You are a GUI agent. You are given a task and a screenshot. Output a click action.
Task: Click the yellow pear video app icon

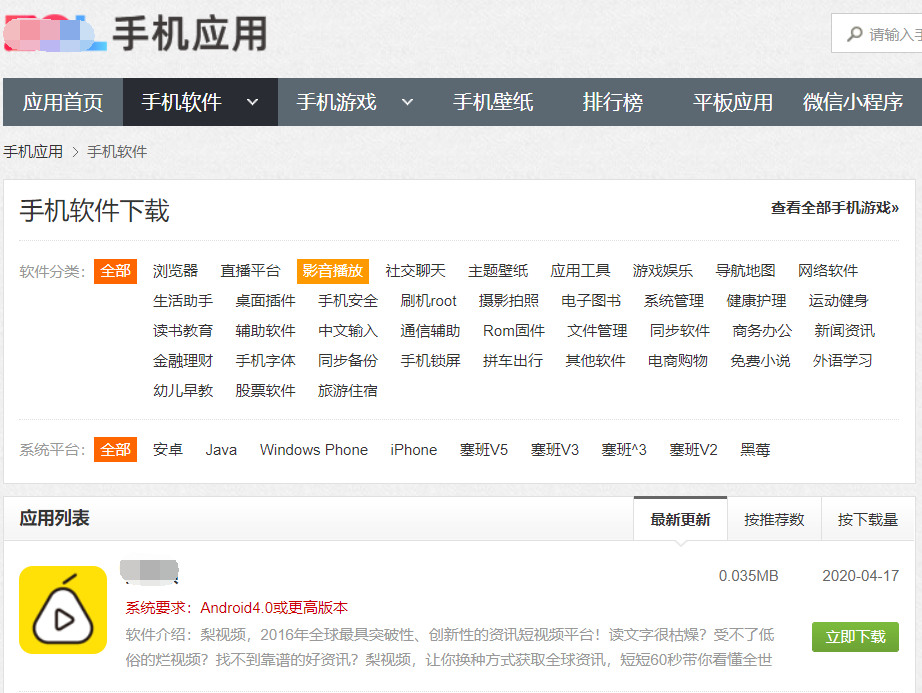63,609
